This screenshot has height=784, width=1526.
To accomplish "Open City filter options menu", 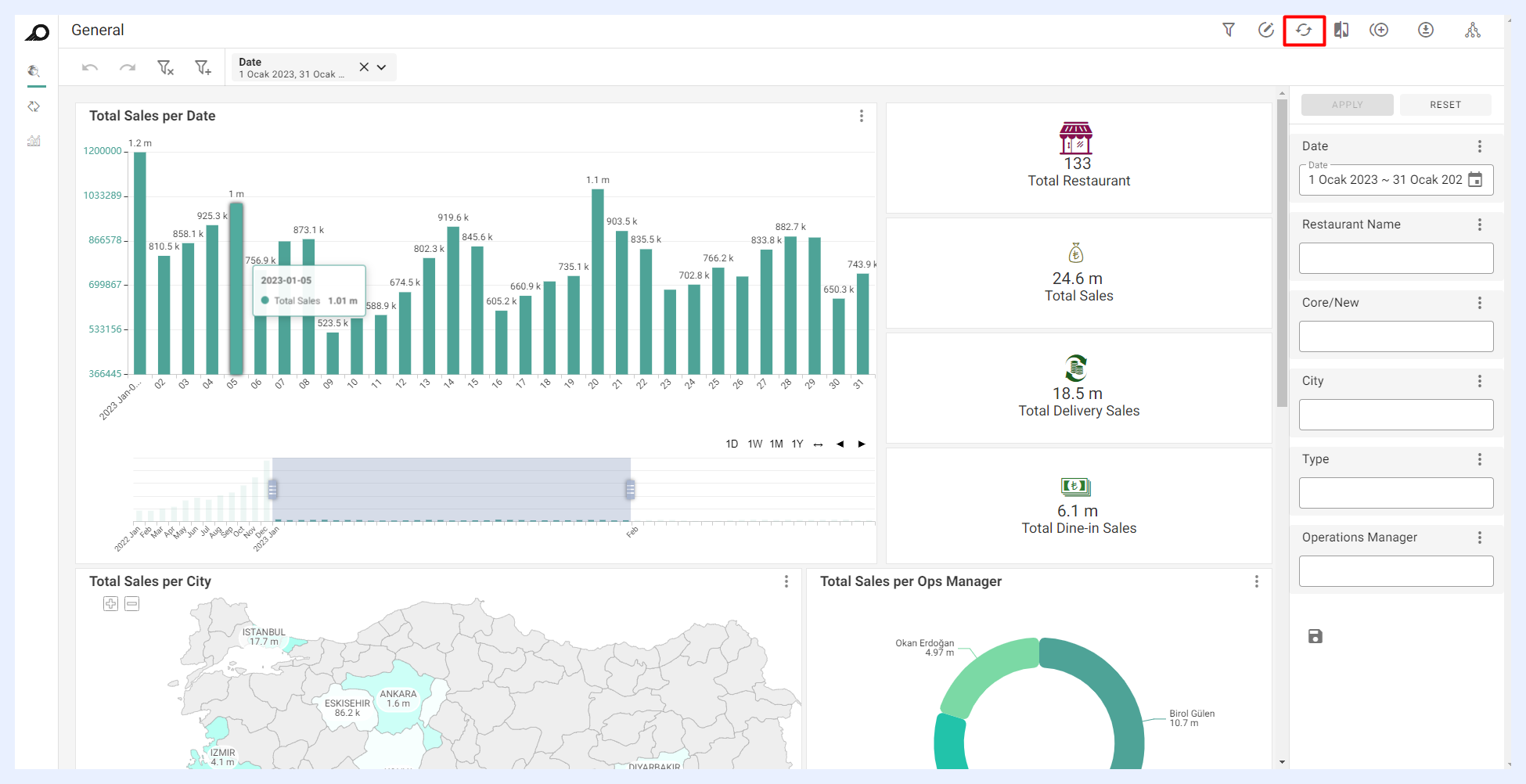I will (x=1480, y=381).
